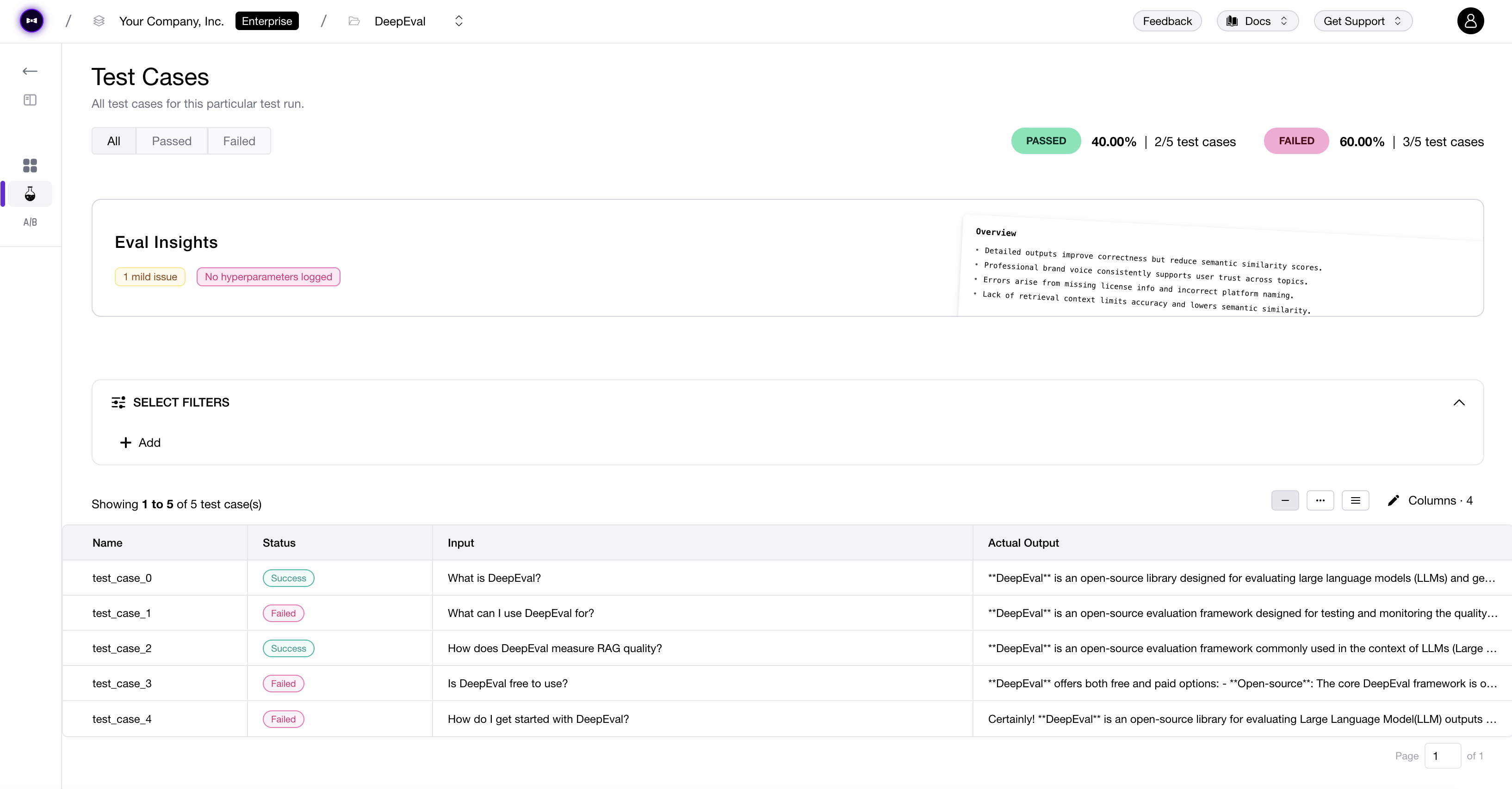Image resolution: width=1512 pixels, height=789 pixels.
Task: Collapse the Select Filters panel
Action: click(x=1460, y=402)
